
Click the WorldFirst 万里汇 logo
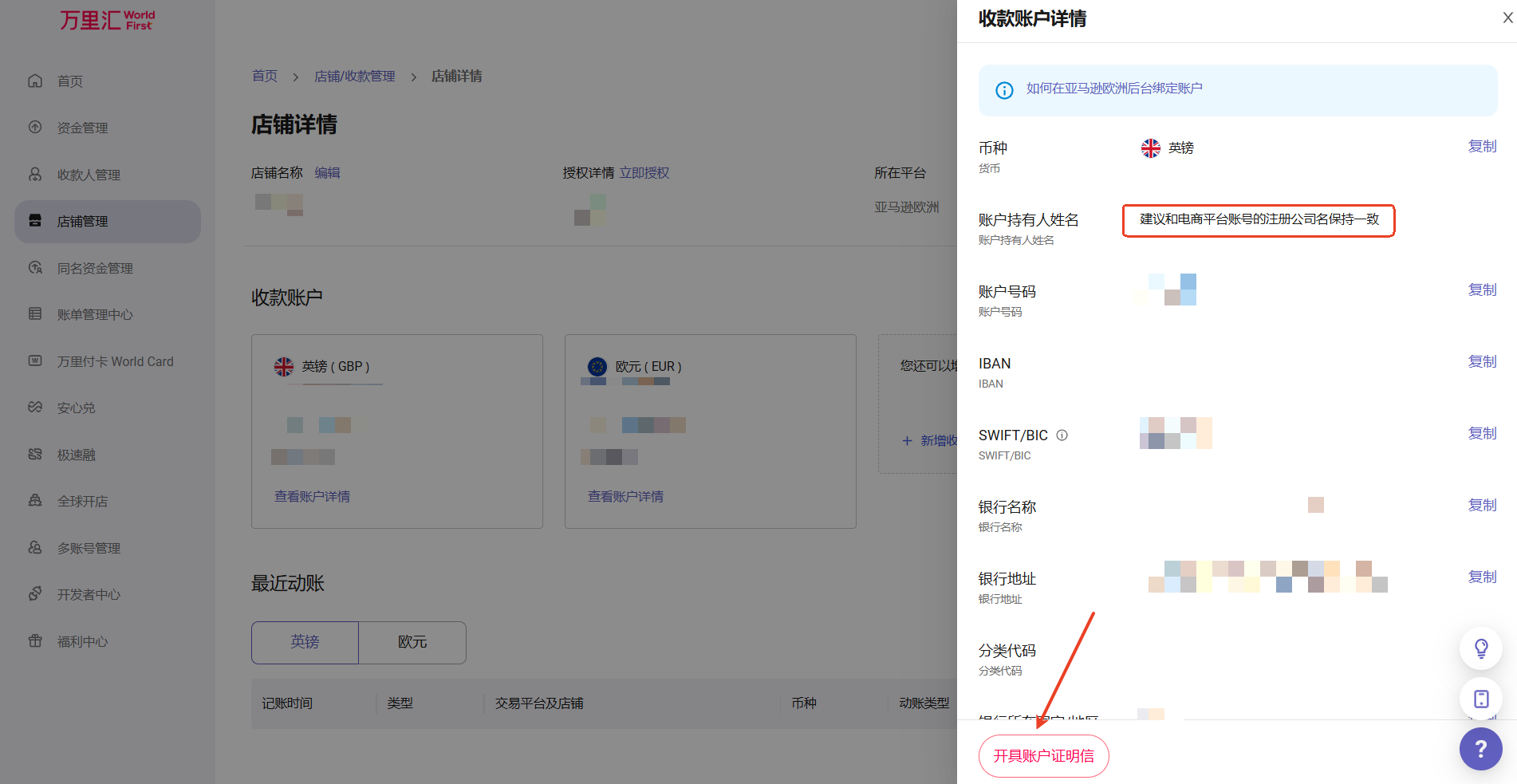107,20
